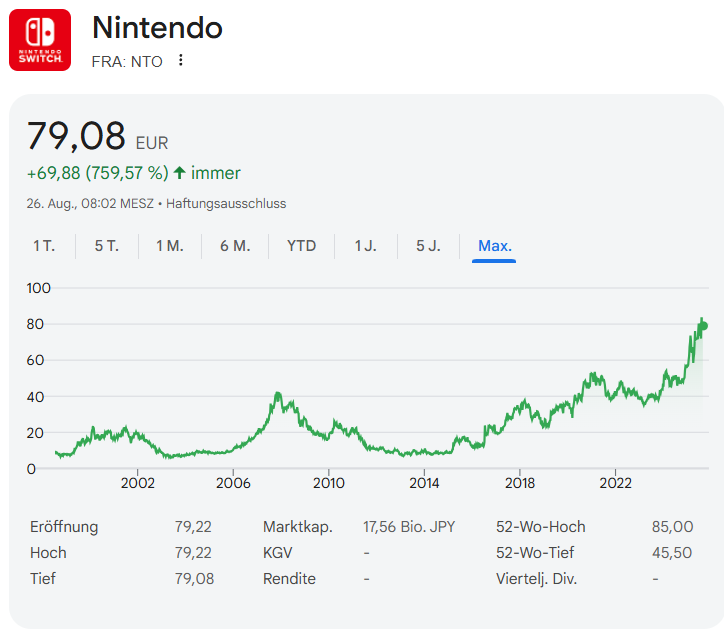
Task: Select the 6M. range tab
Action: [x=235, y=246]
